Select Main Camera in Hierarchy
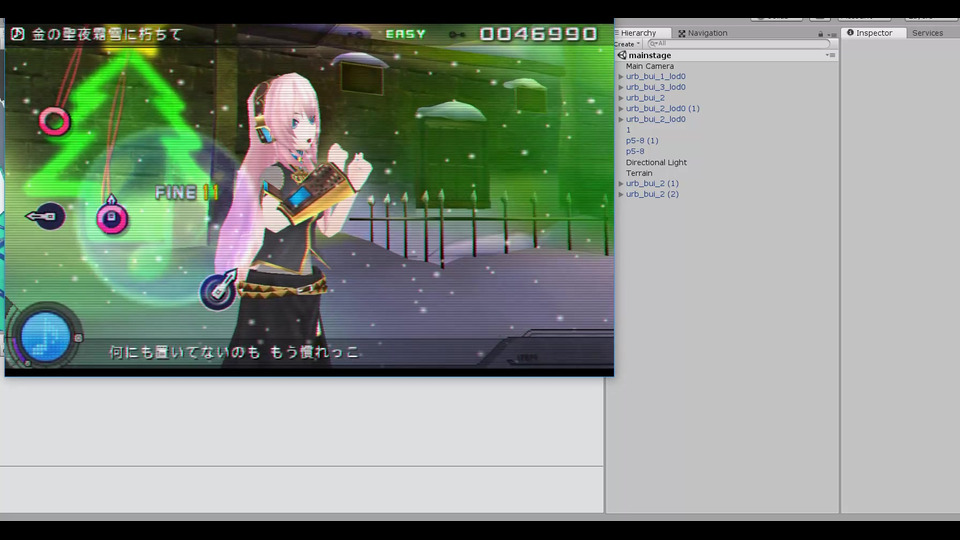This screenshot has width=960, height=540. pyautogui.click(x=650, y=66)
